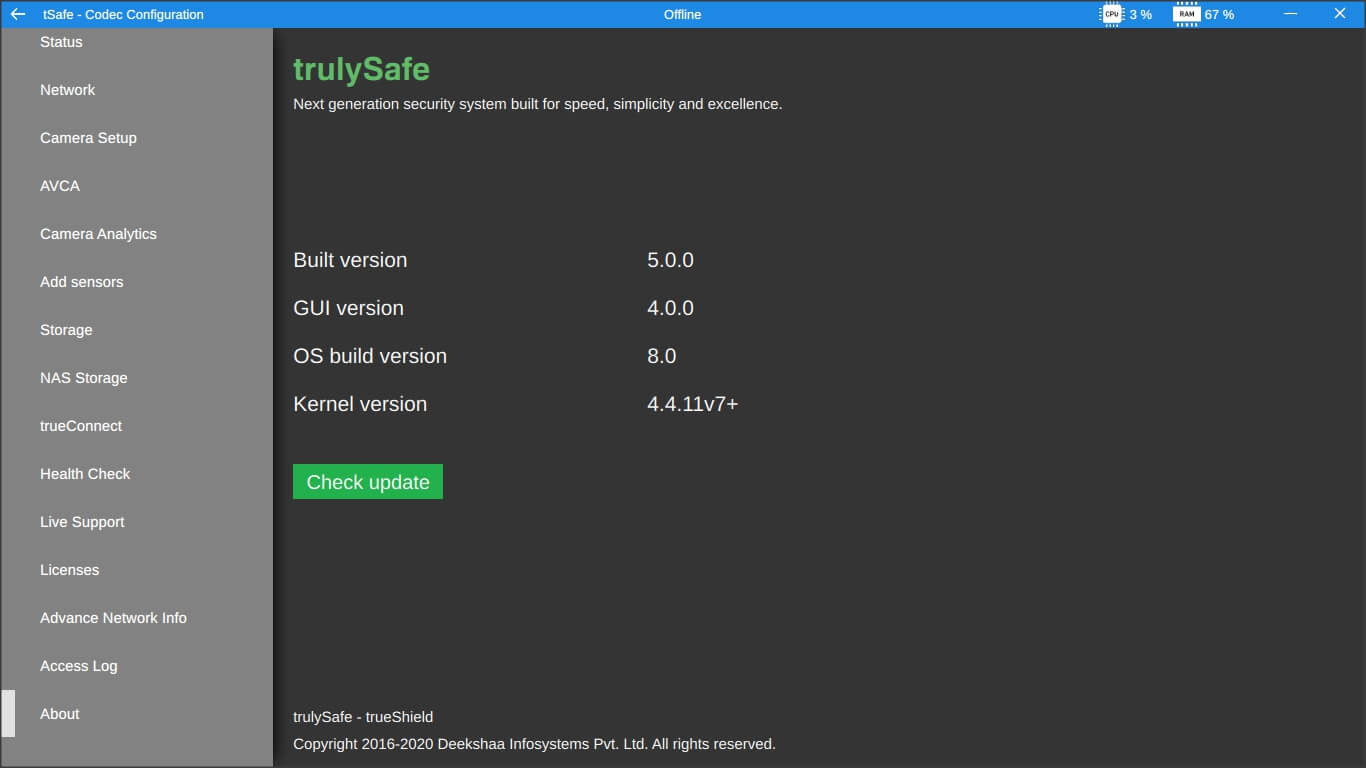
Task: Open Advance Network Info
Action: [x=113, y=617]
